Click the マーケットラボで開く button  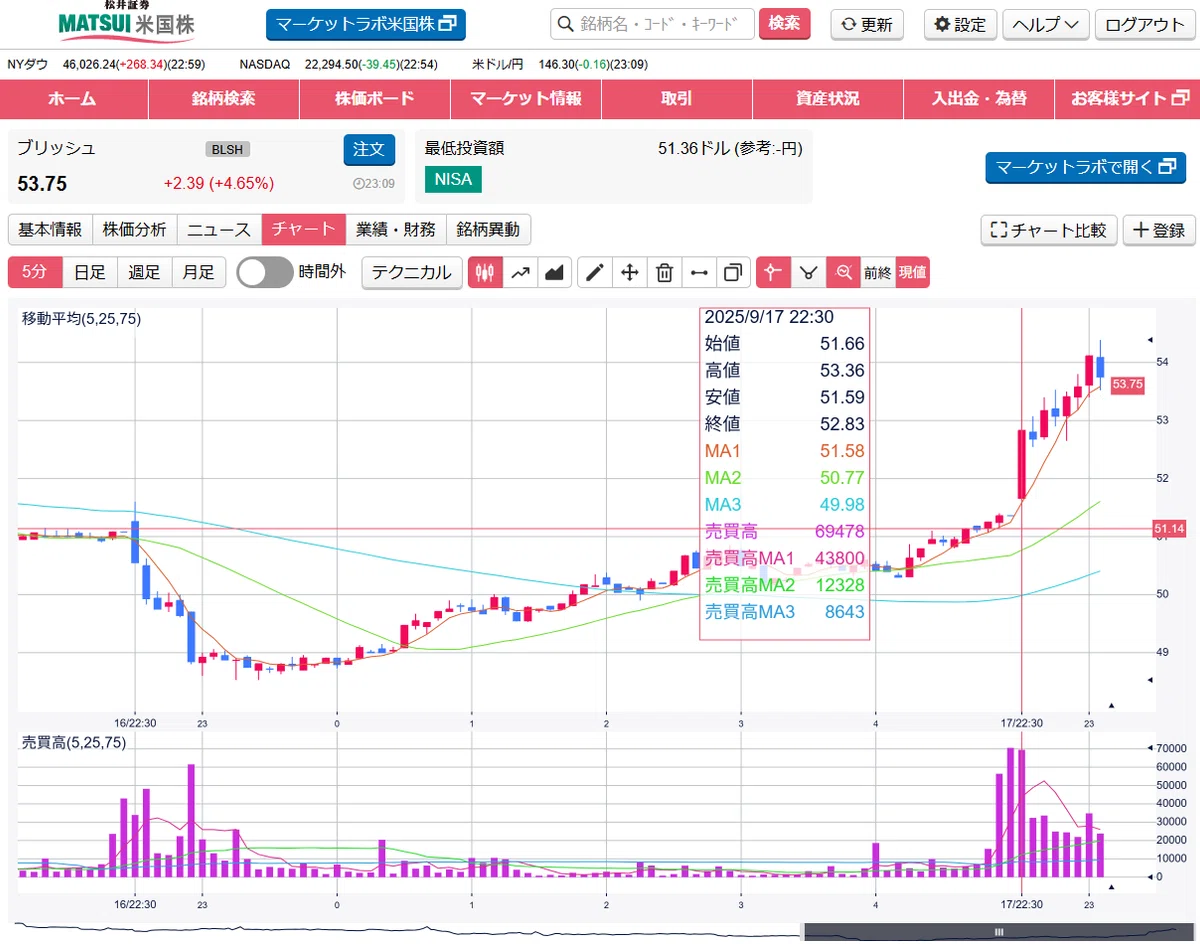(1085, 167)
